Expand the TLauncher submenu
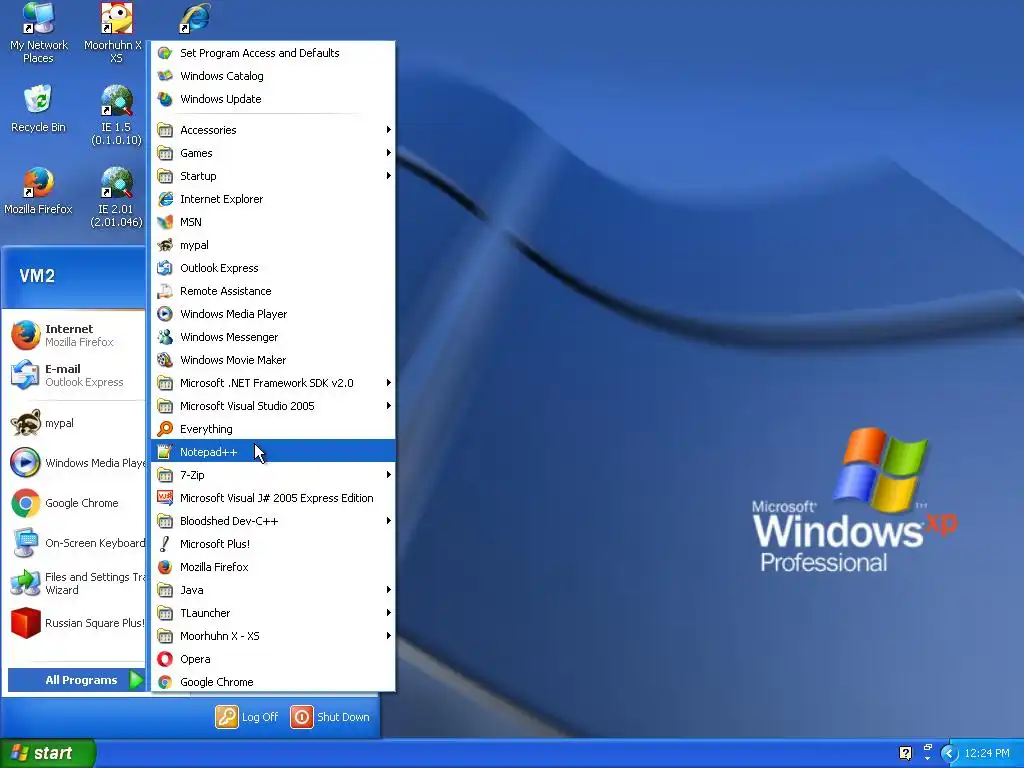Image resolution: width=1024 pixels, height=768 pixels. pyautogui.click(x=273, y=613)
